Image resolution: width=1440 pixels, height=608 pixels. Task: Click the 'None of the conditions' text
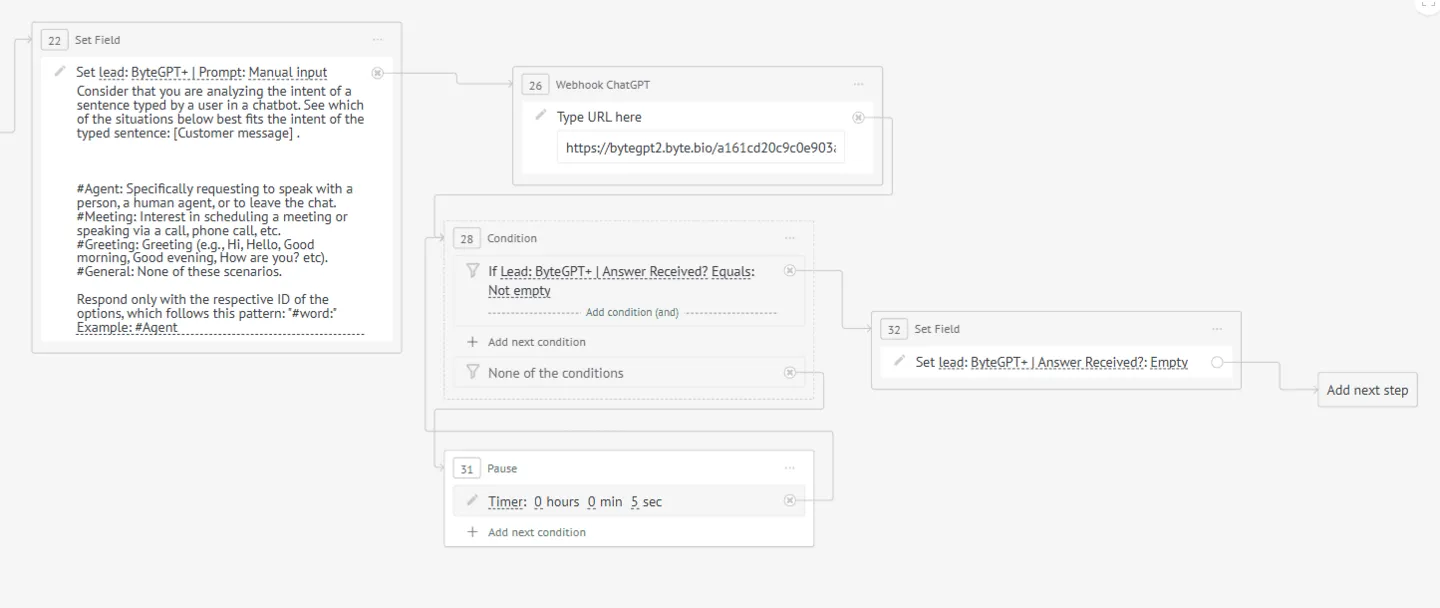[556, 373]
